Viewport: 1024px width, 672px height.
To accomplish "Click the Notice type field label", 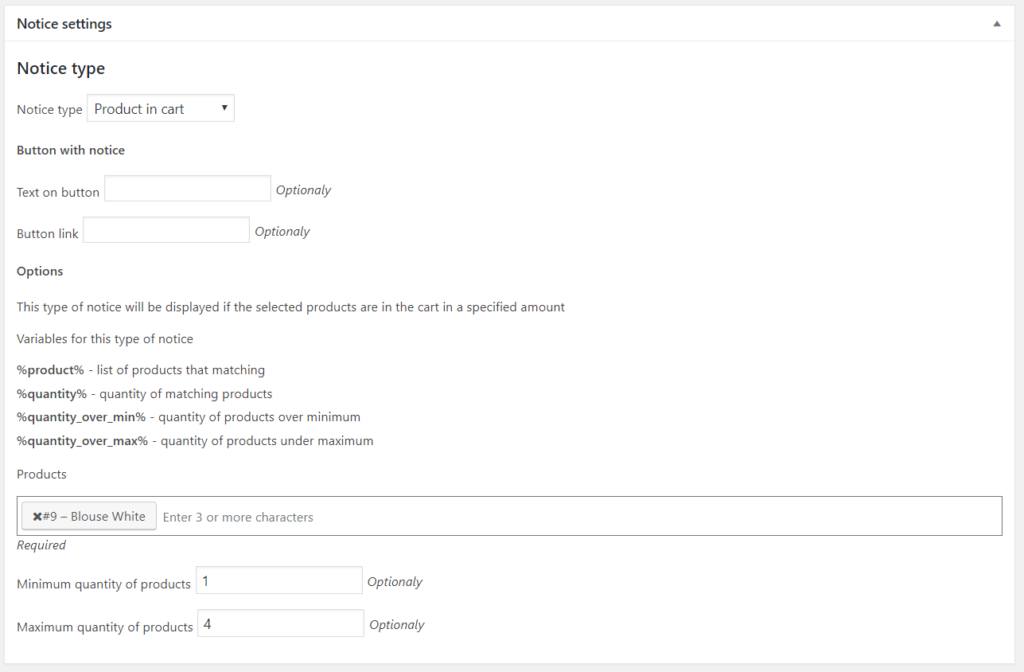I will coord(50,109).
